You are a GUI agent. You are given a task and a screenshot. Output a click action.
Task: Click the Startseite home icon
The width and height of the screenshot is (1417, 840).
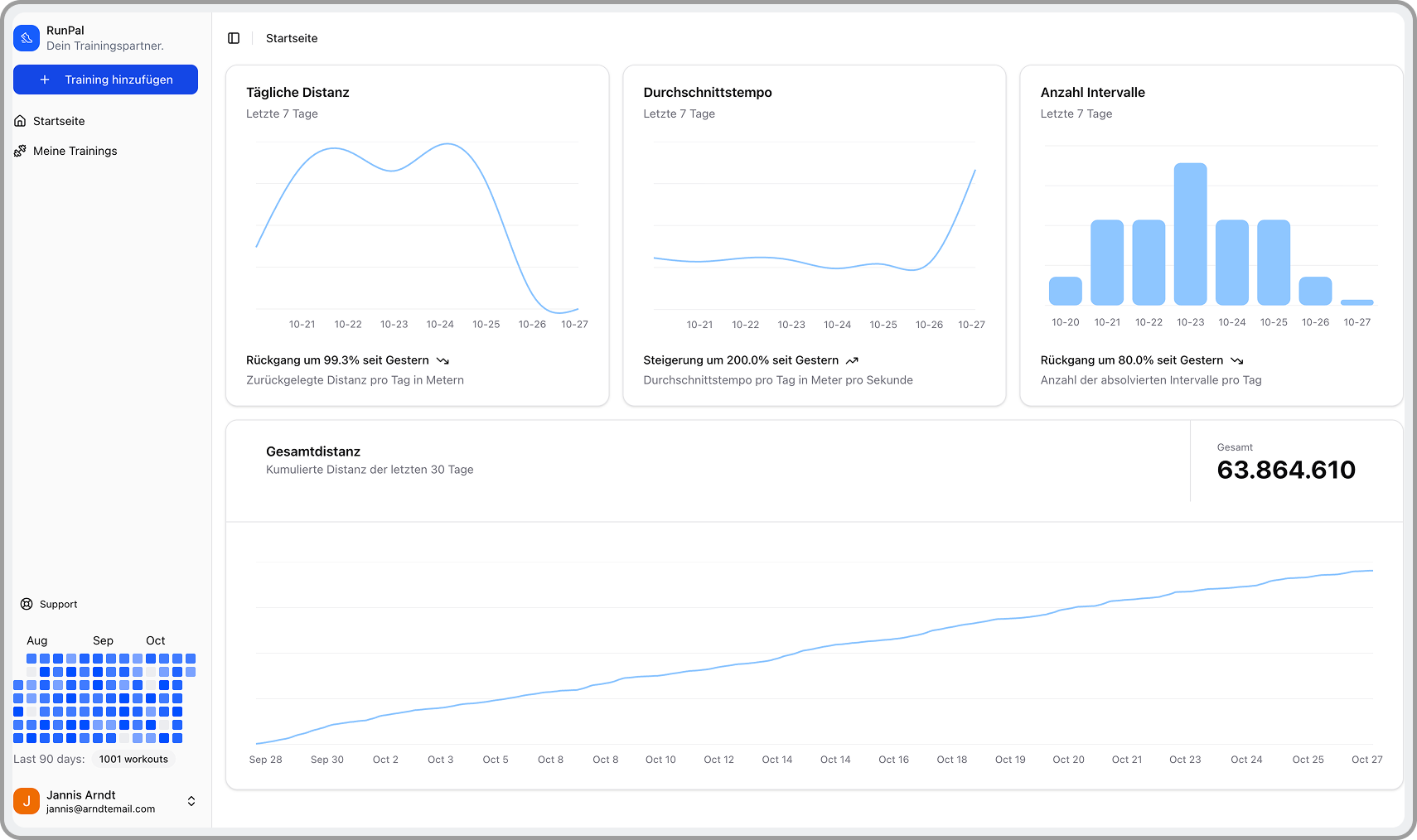[x=21, y=121]
